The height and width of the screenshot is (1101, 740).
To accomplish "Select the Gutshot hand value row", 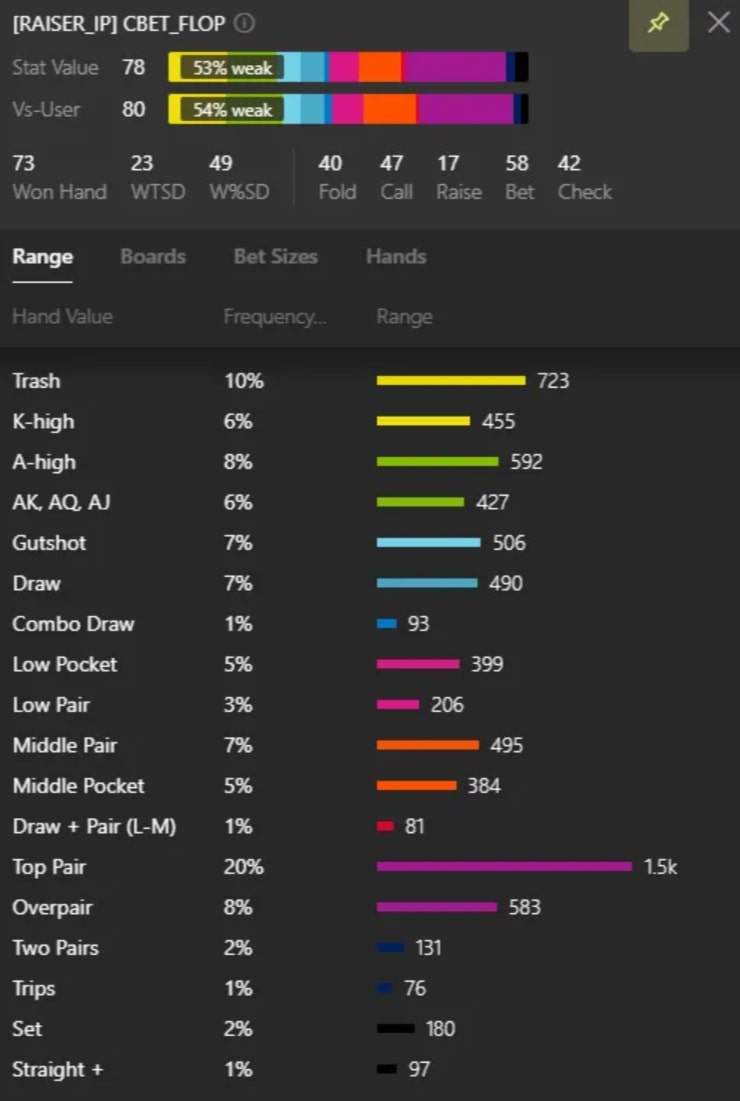I will tap(49, 543).
